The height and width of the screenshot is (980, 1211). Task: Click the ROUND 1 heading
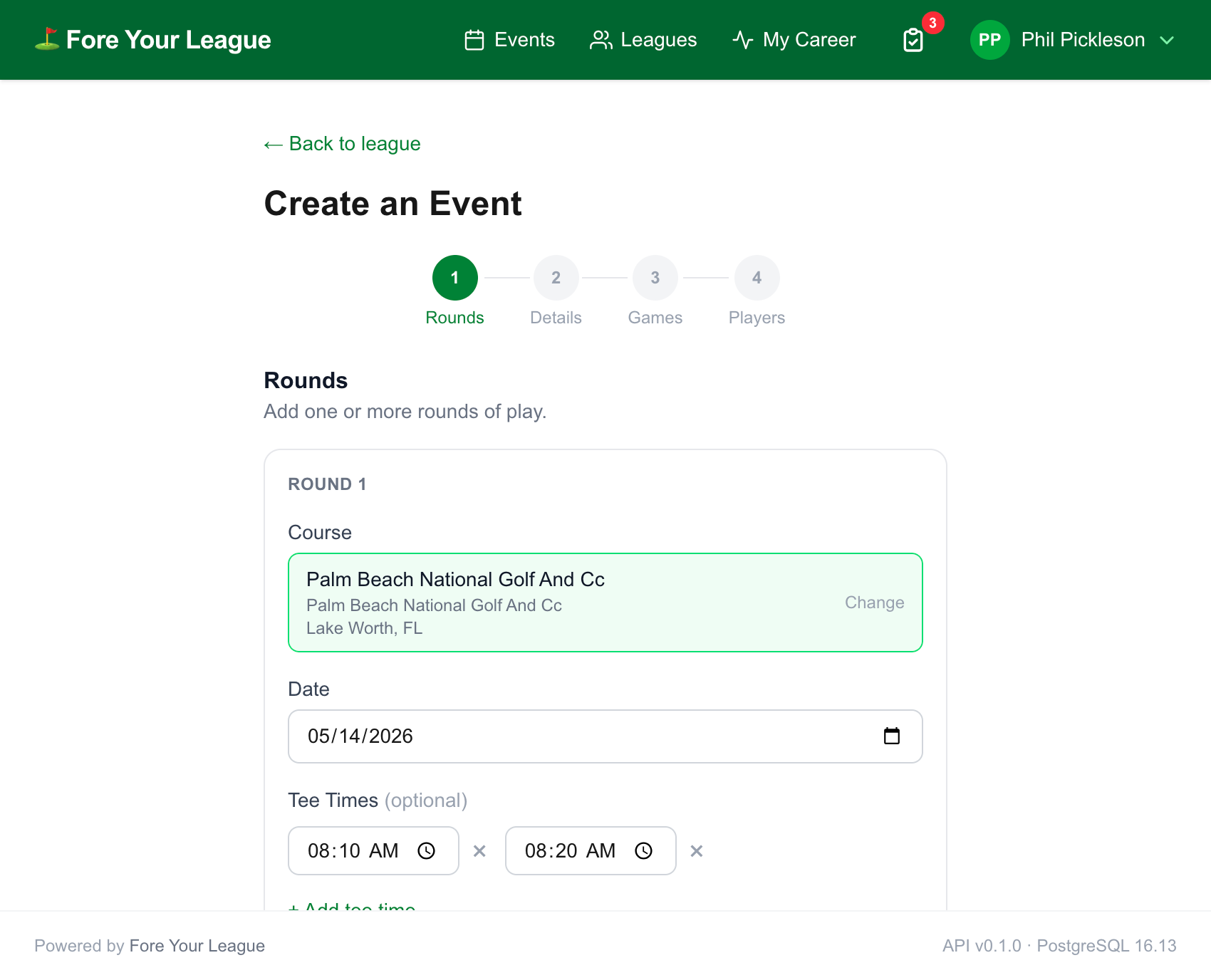[x=327, y=484]
